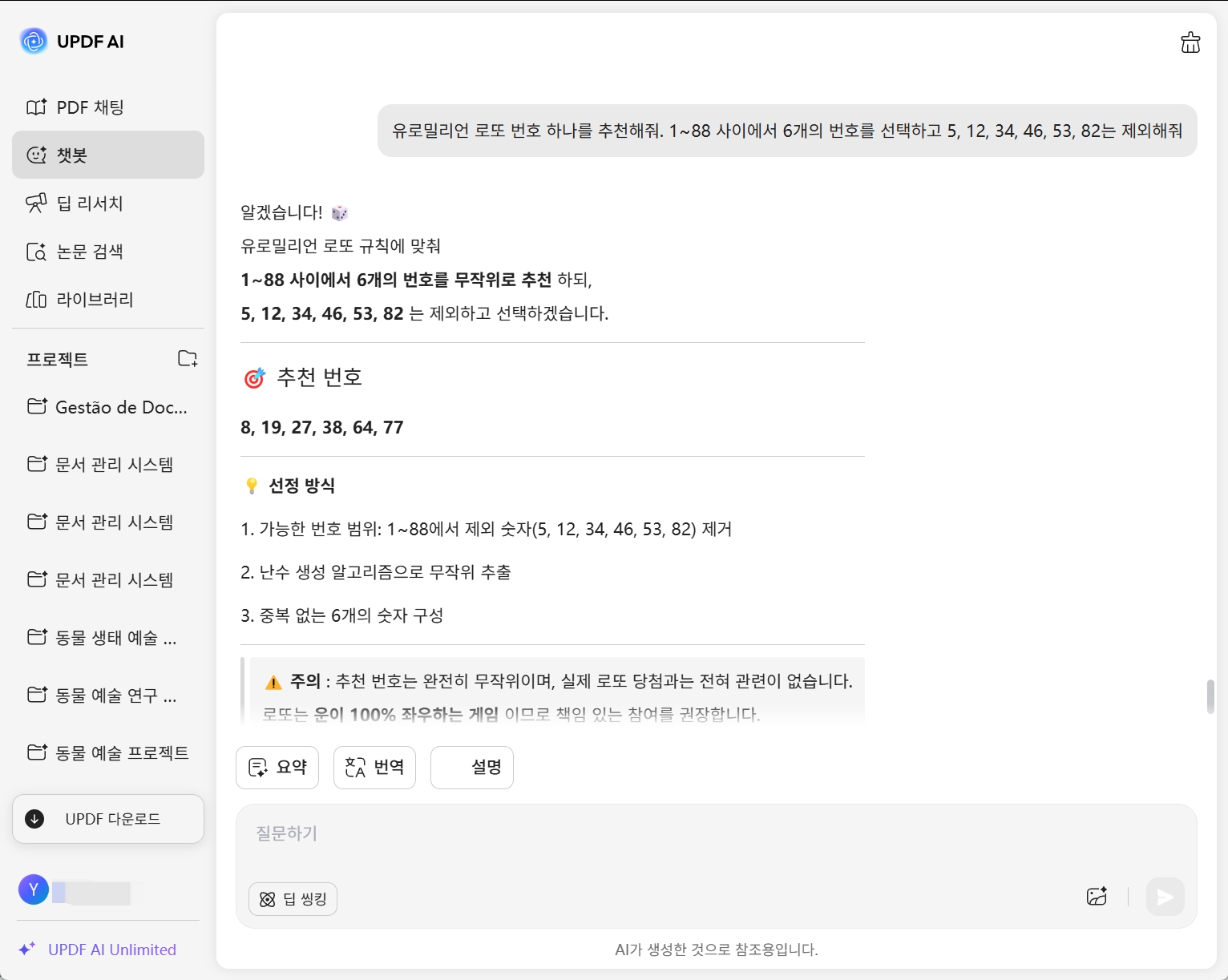The image size is (1228, 980).
Task: Click the summarize icon in 요약 button
Action: (258, 768)
